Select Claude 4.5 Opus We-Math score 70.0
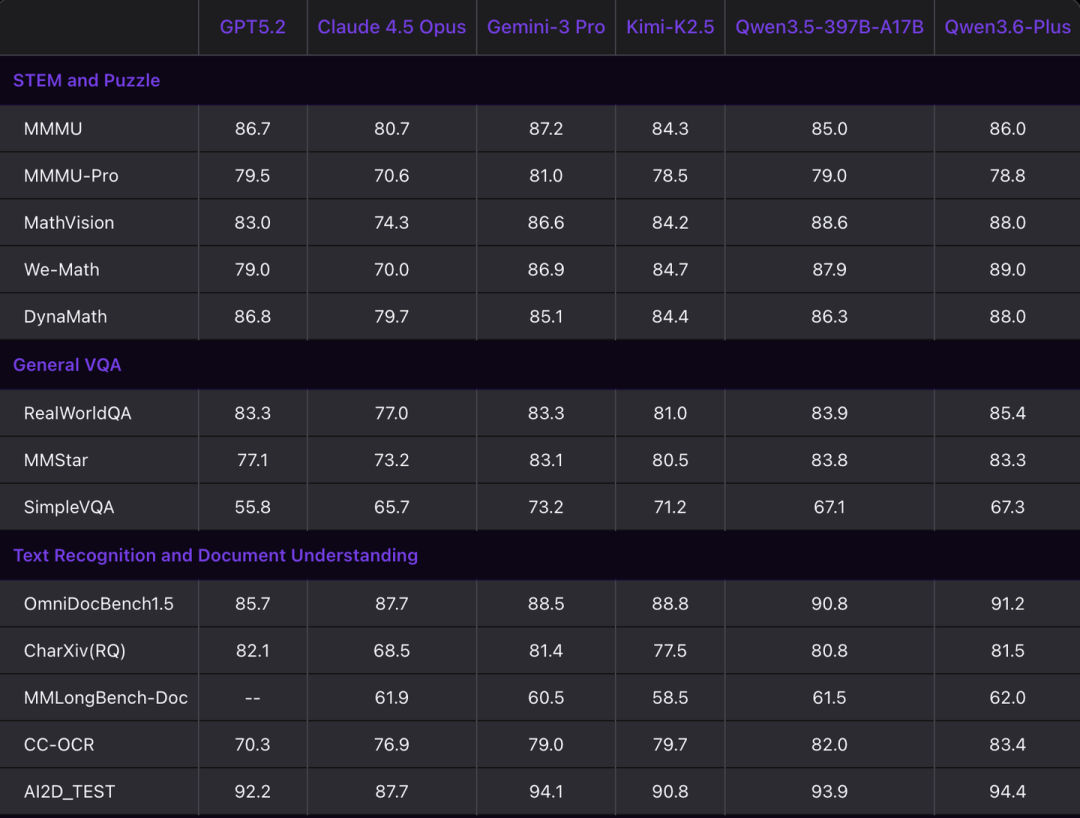Screen dimensions: 1080x818 click(x=391, y=269)
